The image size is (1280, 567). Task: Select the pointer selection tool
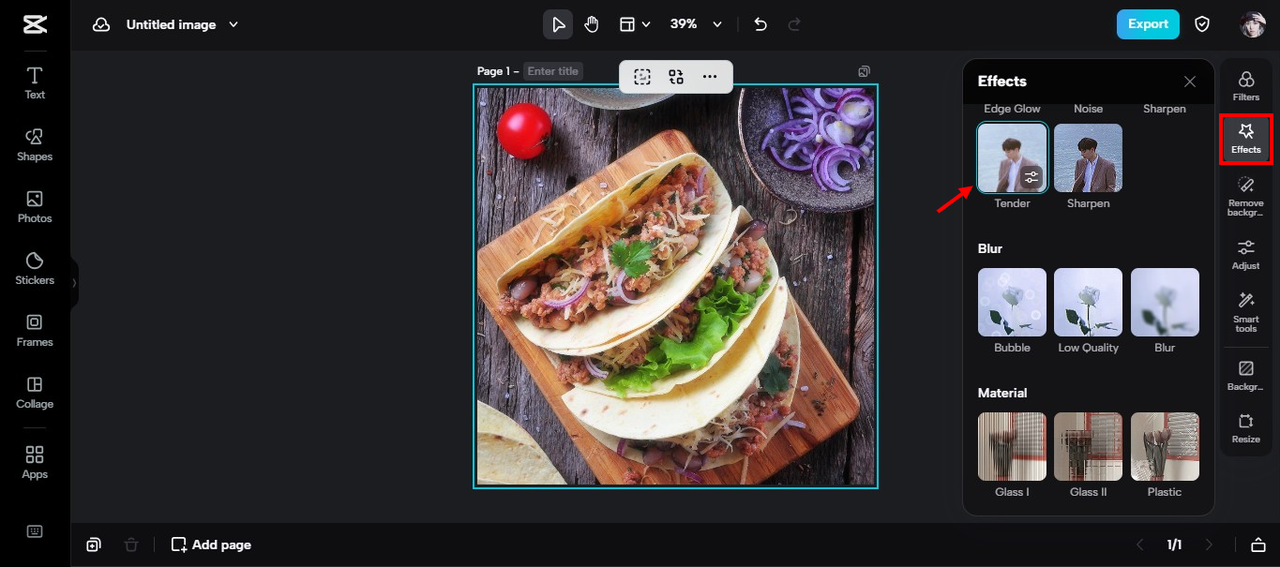[x=558, y=24]
